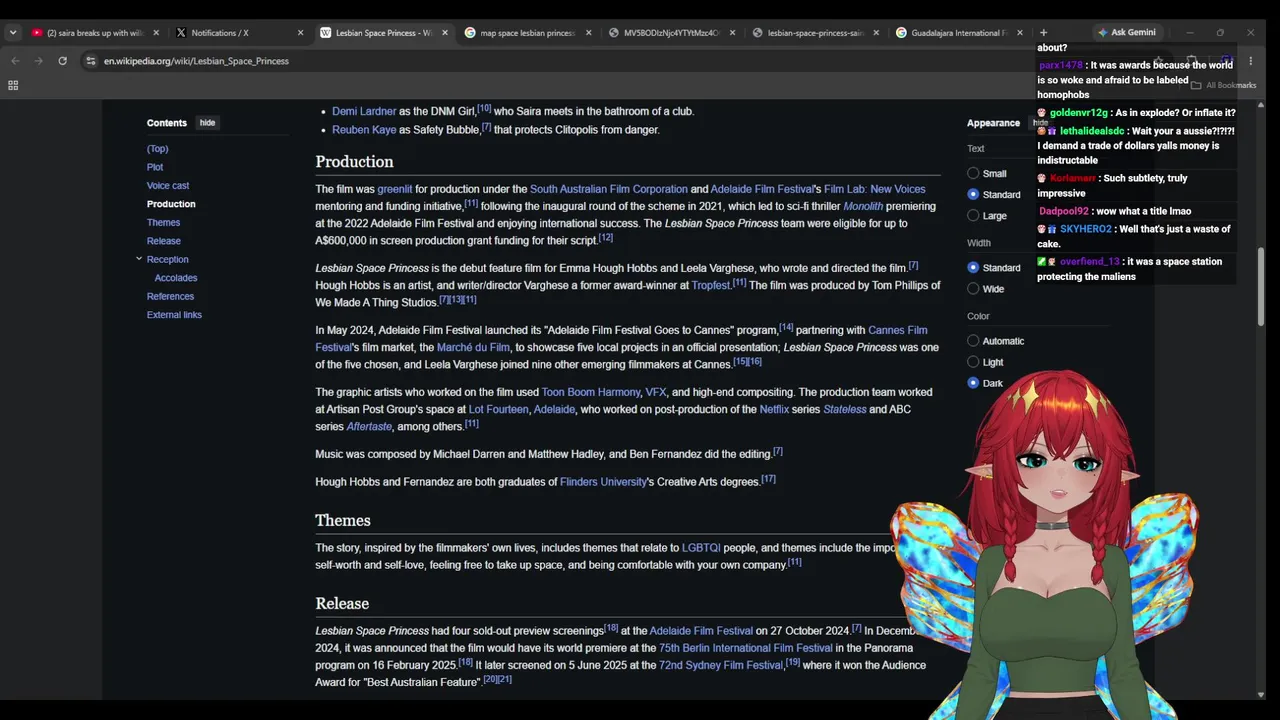
Task: Click chat username 'goldenvr12g'
Action: pos(1078,113)
